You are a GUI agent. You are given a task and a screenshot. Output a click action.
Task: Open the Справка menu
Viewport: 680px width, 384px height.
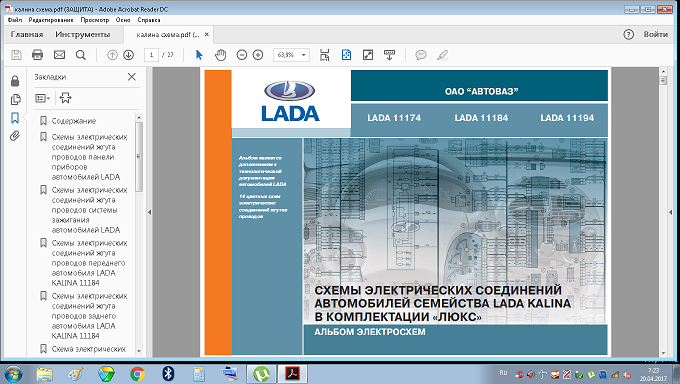149,20
